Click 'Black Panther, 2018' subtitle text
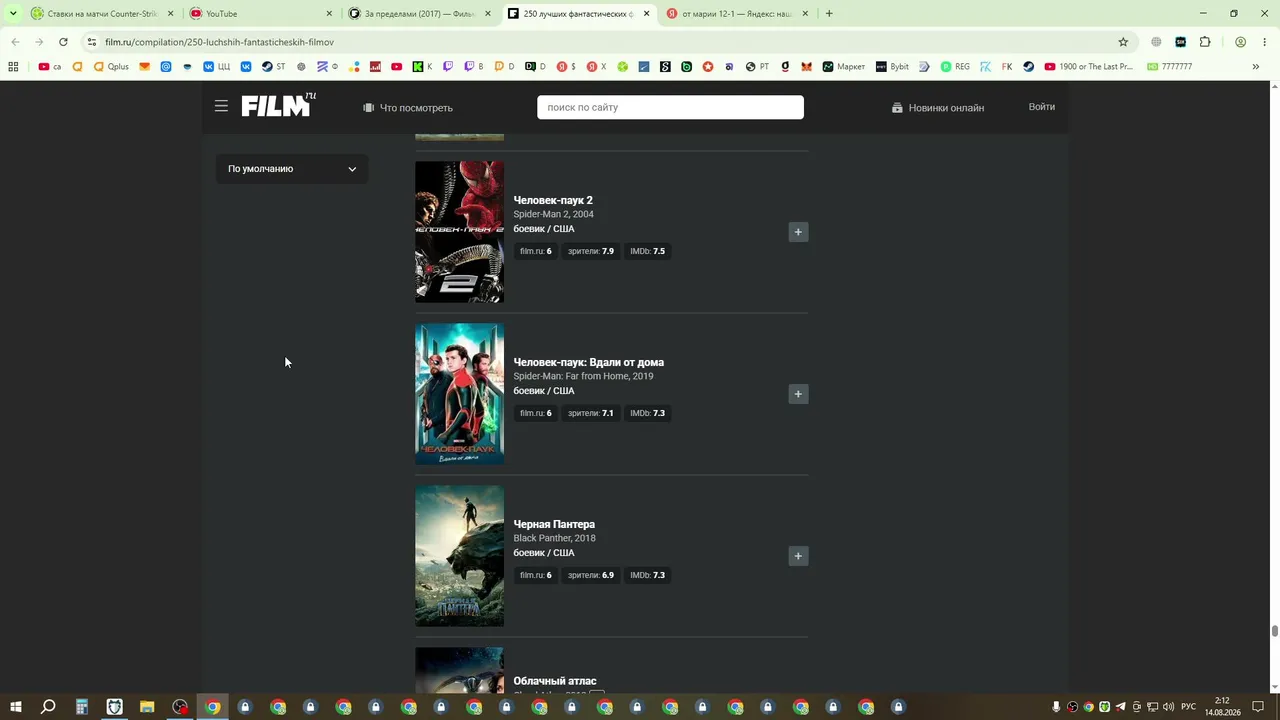The image size is (1280, 720). (554, 538)
